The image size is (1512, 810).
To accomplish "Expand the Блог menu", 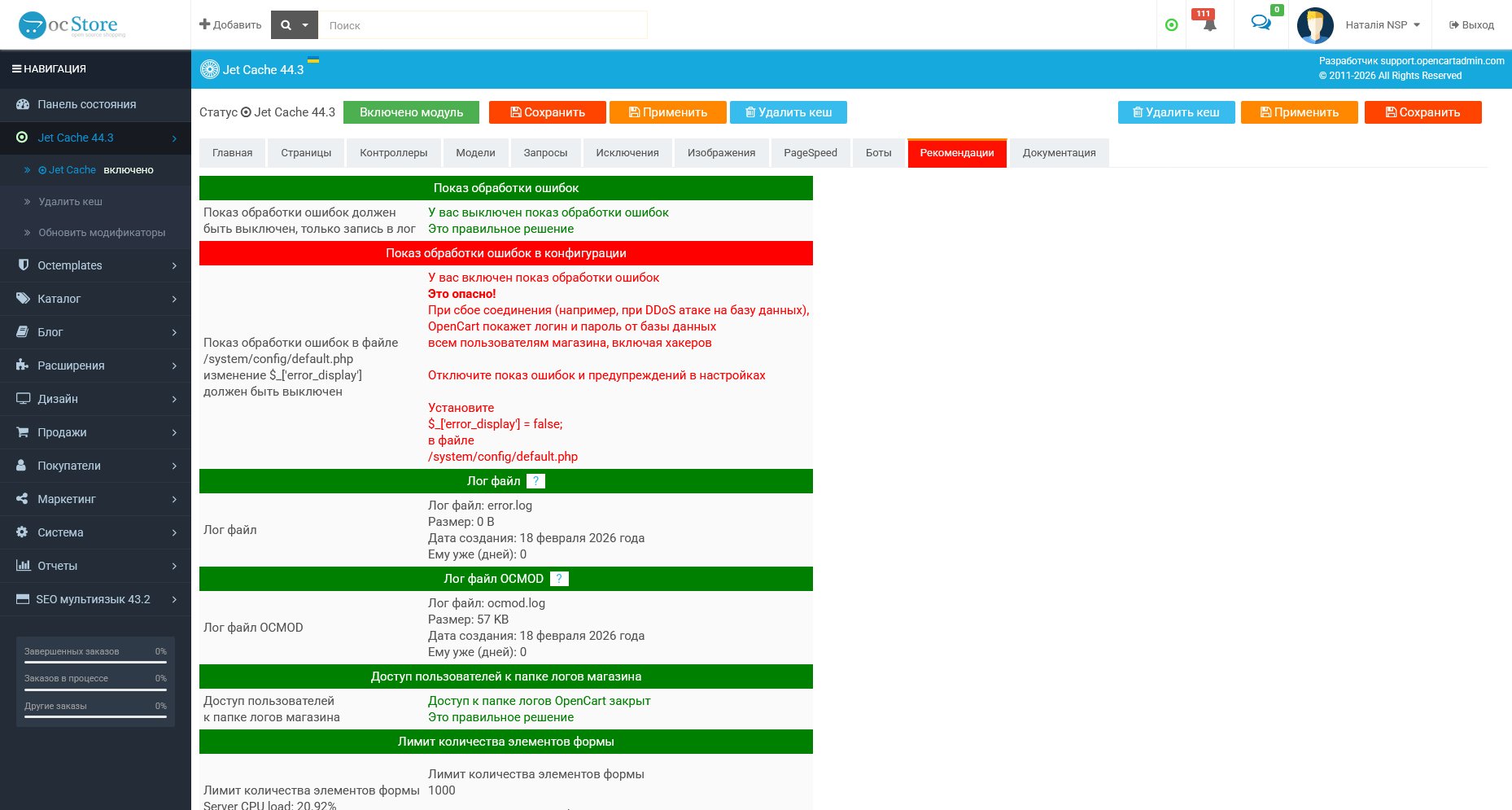I will click(x=95, y=332).
